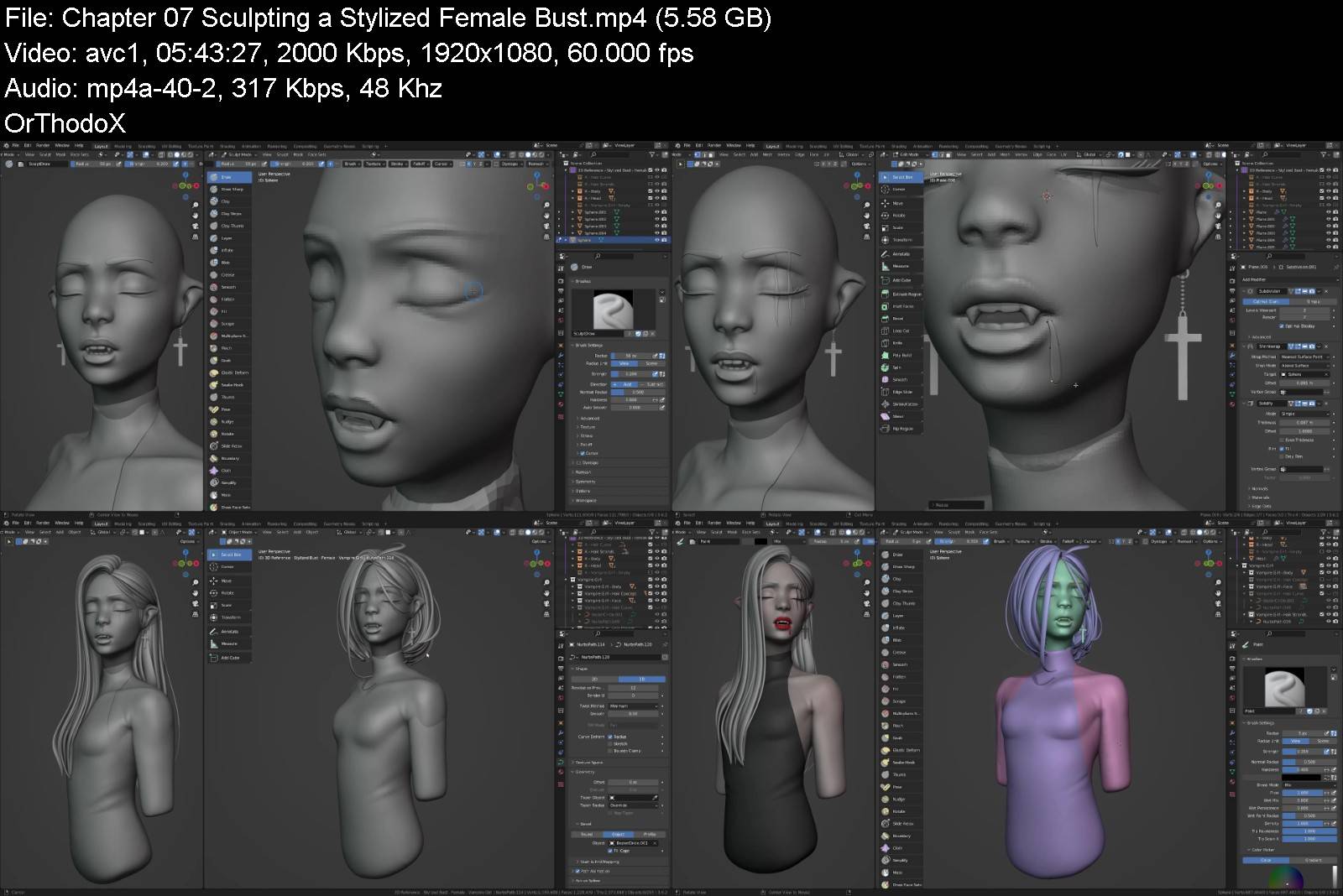Image resolution: width=1343 pixels, height=896 pixels.
Task: Click the Strength slider in top-left brush settings
Action: [x=631, y=374]
